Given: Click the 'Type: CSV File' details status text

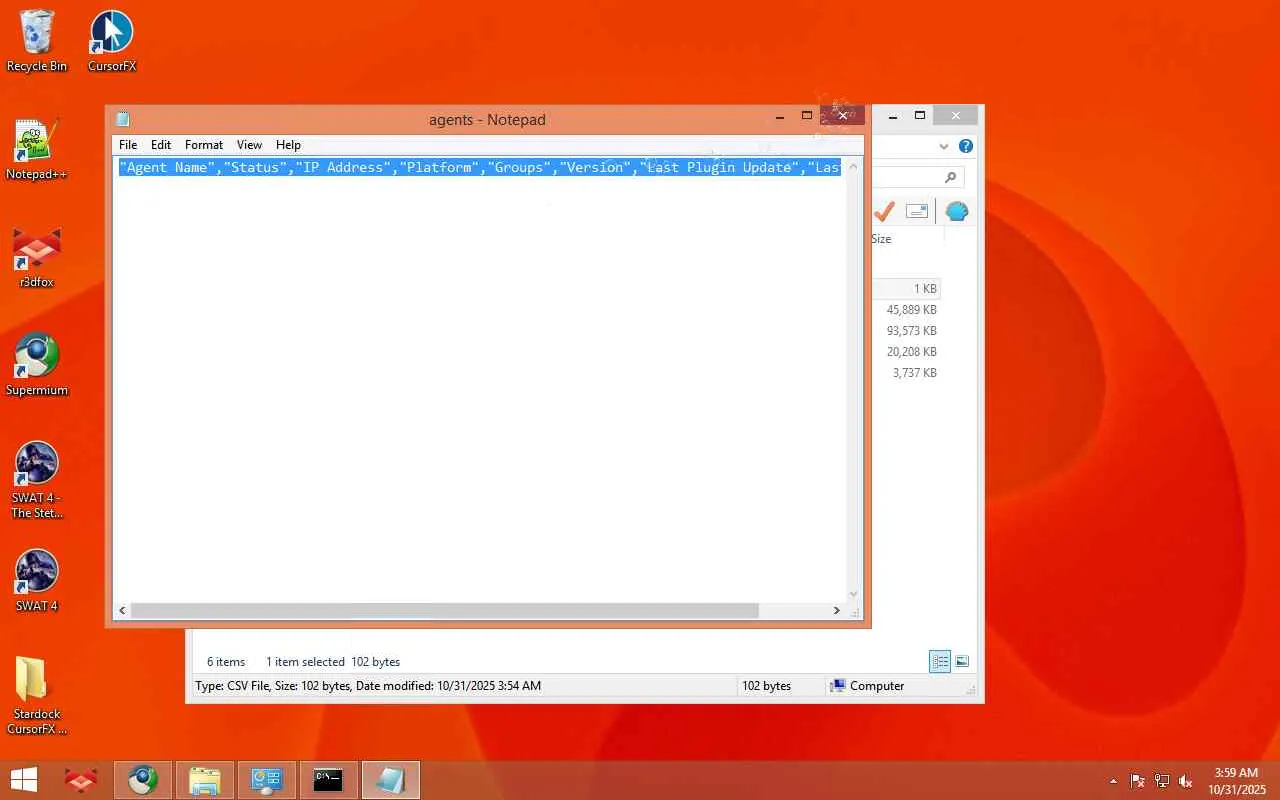Looking at the screenshot, I should pos(368,686).
